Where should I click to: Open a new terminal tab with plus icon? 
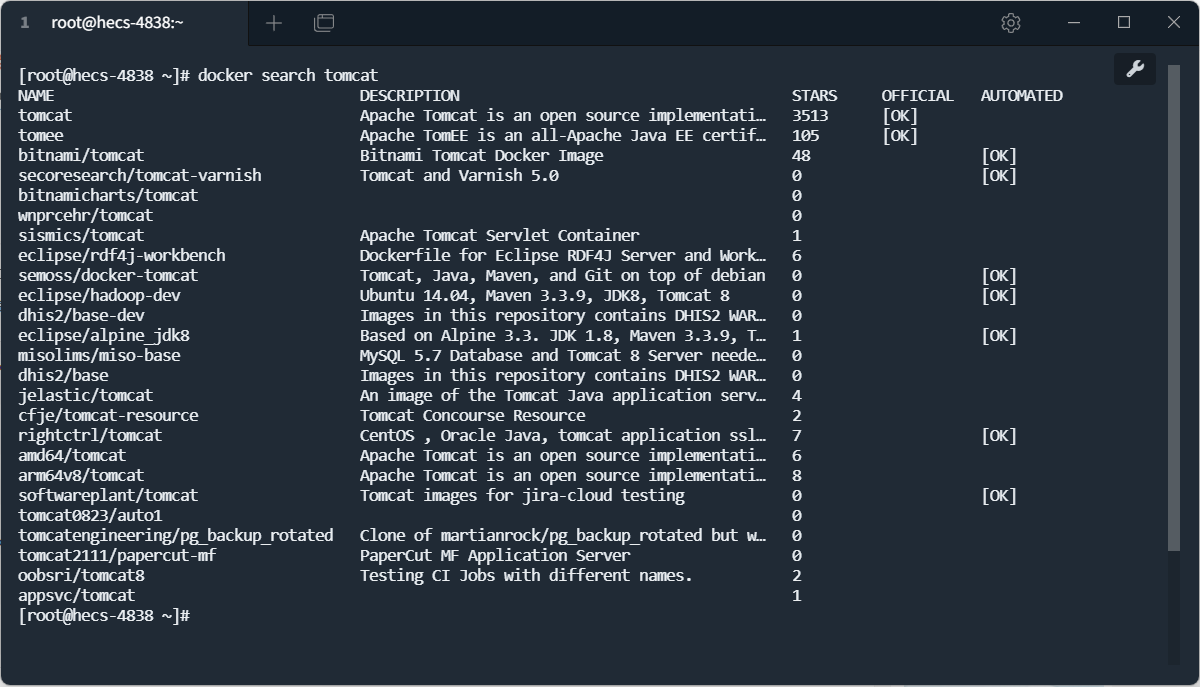[274, 23]
